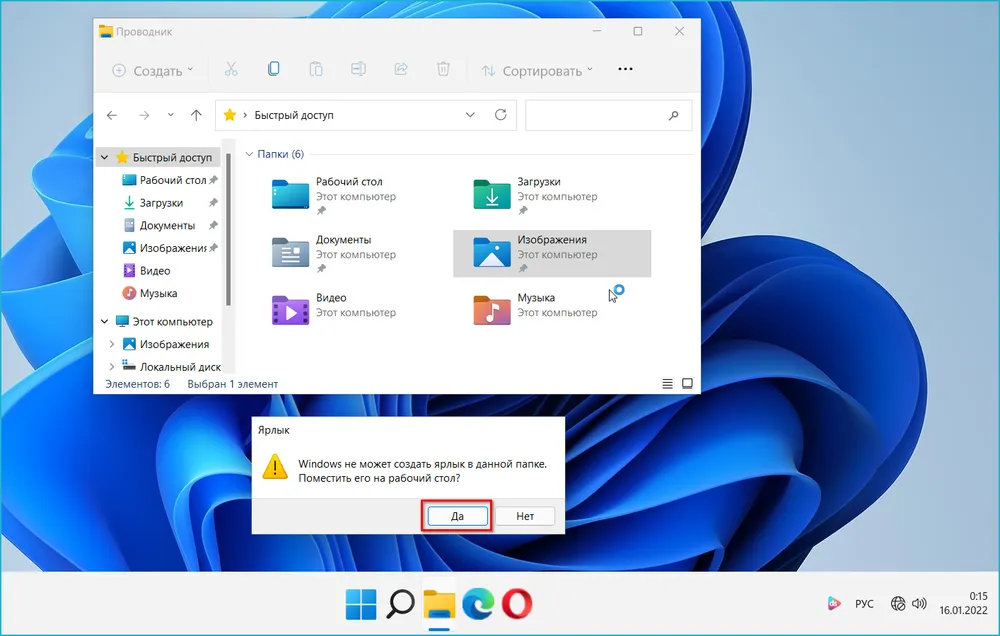Go up one folder level with Up arrow
Image resolution: width=1000 pixels, height=636 pixels.
pos(196,115)
